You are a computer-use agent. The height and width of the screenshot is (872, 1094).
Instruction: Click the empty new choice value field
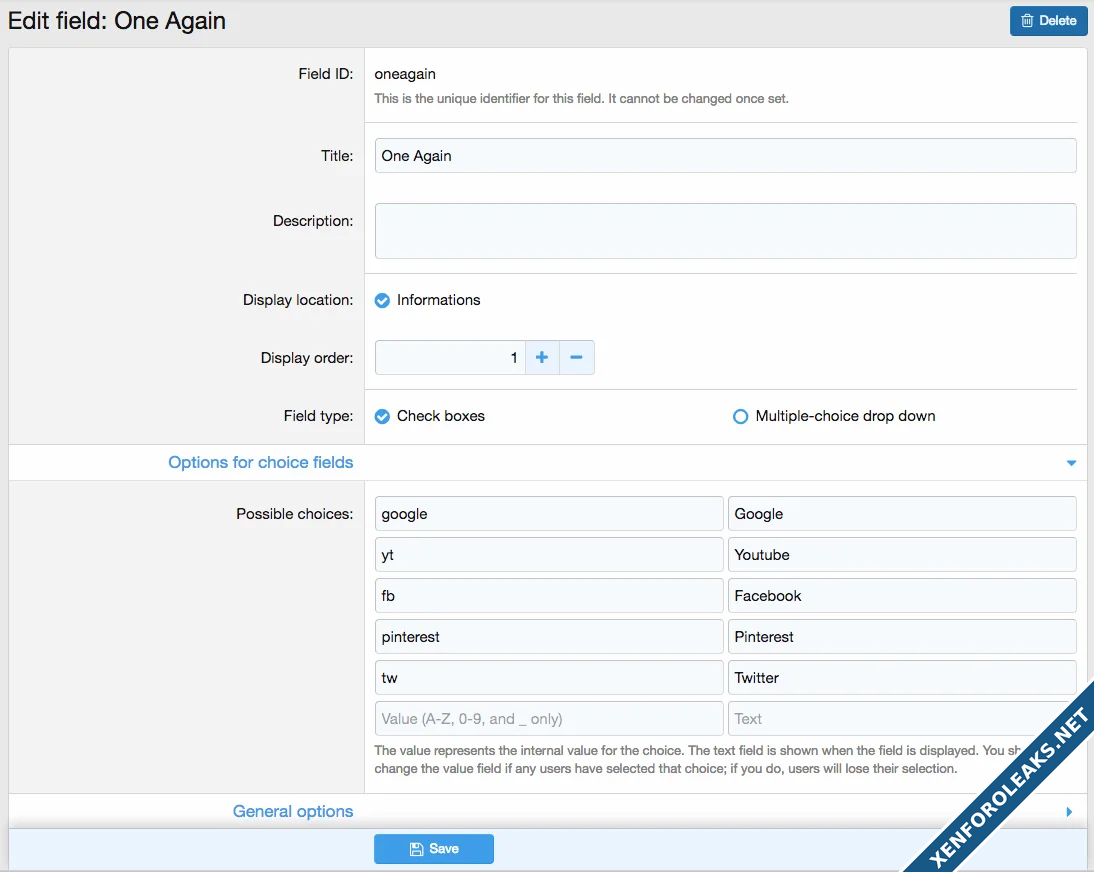click(x=548, y=719)
